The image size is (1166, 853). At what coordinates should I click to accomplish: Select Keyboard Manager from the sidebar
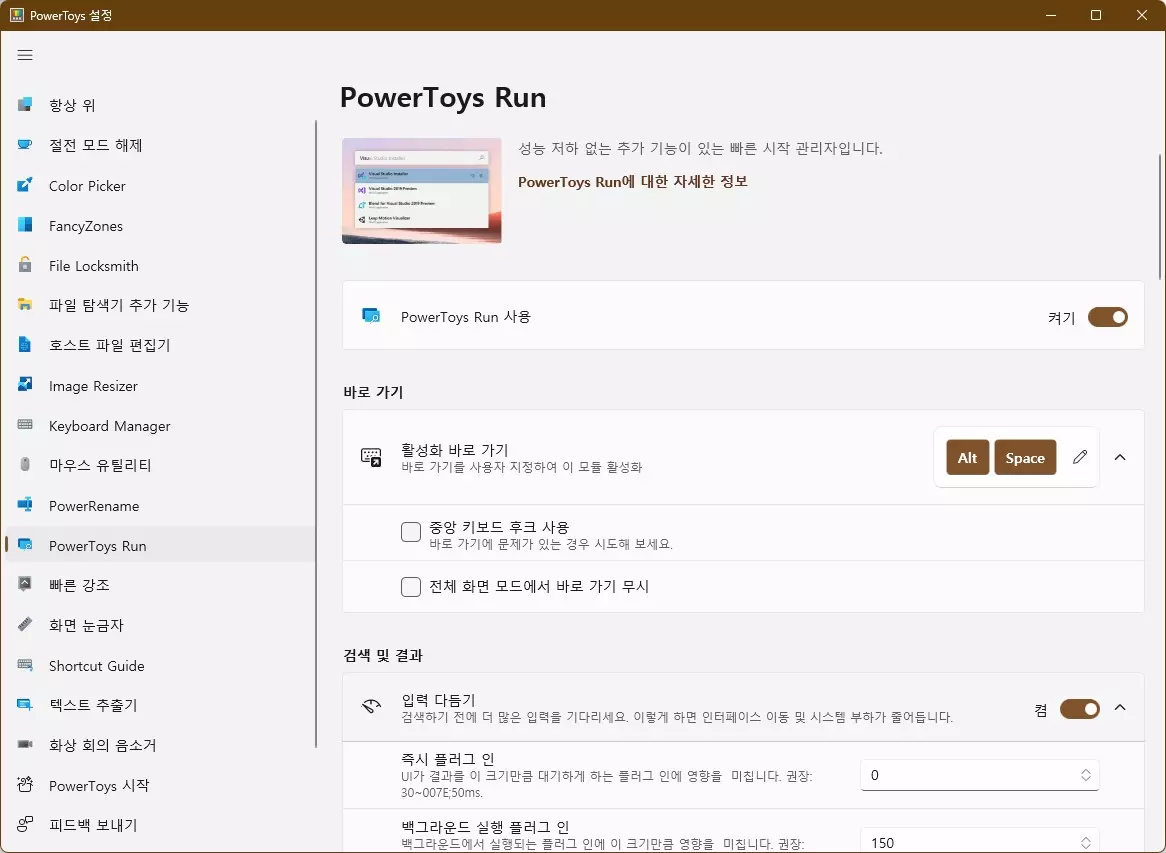108,425
